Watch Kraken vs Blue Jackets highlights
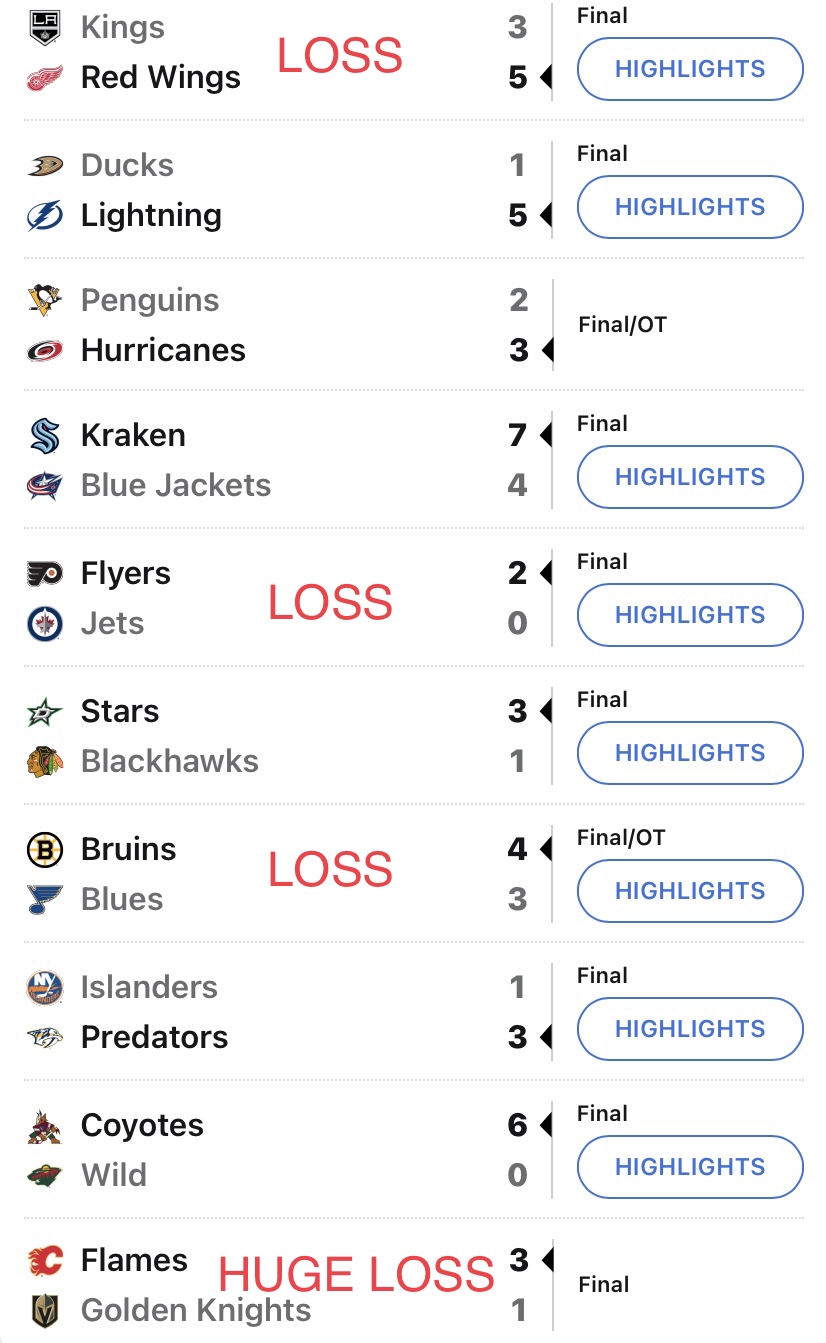 click(x=690, y=477)
